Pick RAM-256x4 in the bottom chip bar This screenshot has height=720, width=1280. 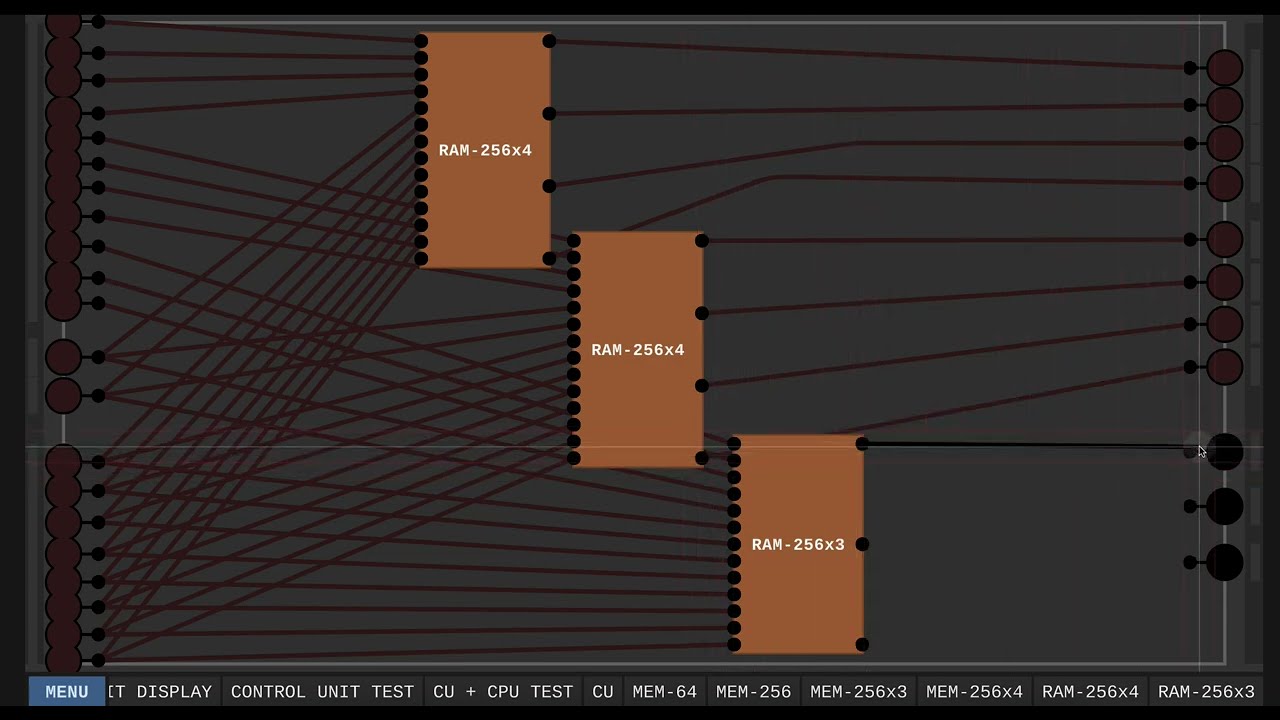pyautogui.click(x=1091, y=692)
